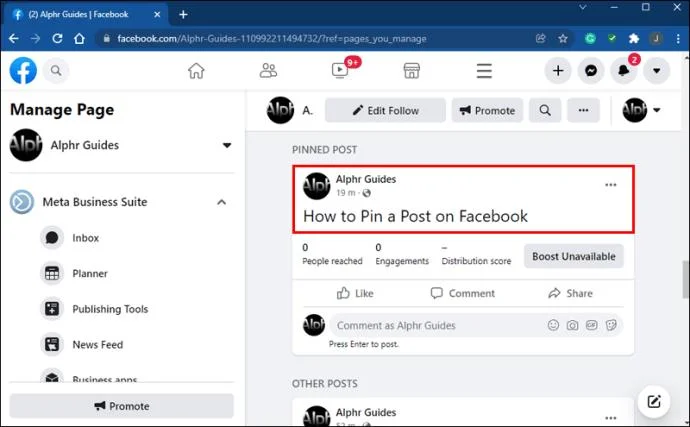
Task: Click the Comment as Alphr Guides field
Action: pos(437,325)
